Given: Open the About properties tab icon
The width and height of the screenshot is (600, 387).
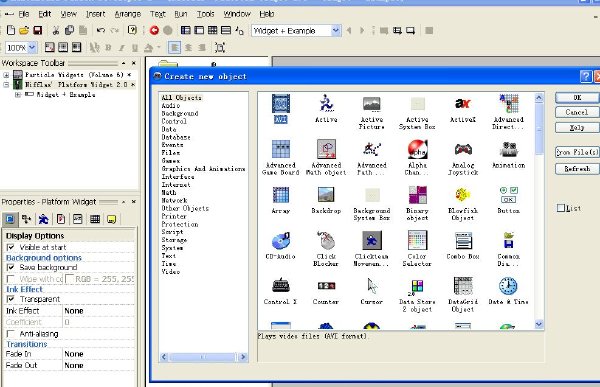Looking at the screenshot, I should pos(111,219).
